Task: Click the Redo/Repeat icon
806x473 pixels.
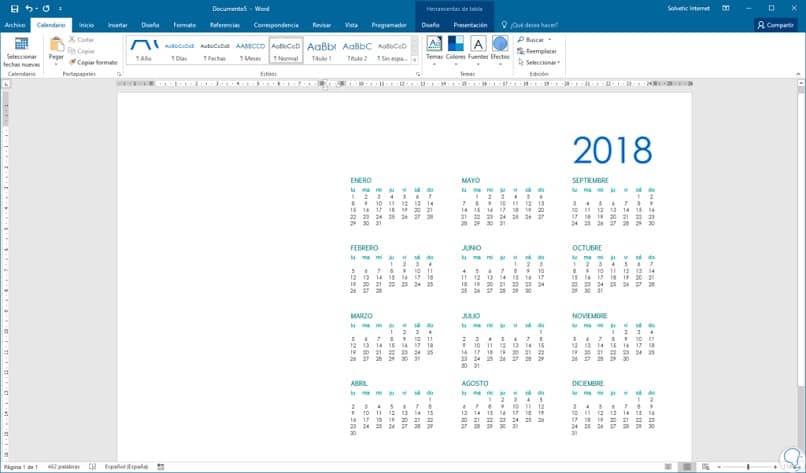Action: tap(46, 9)
